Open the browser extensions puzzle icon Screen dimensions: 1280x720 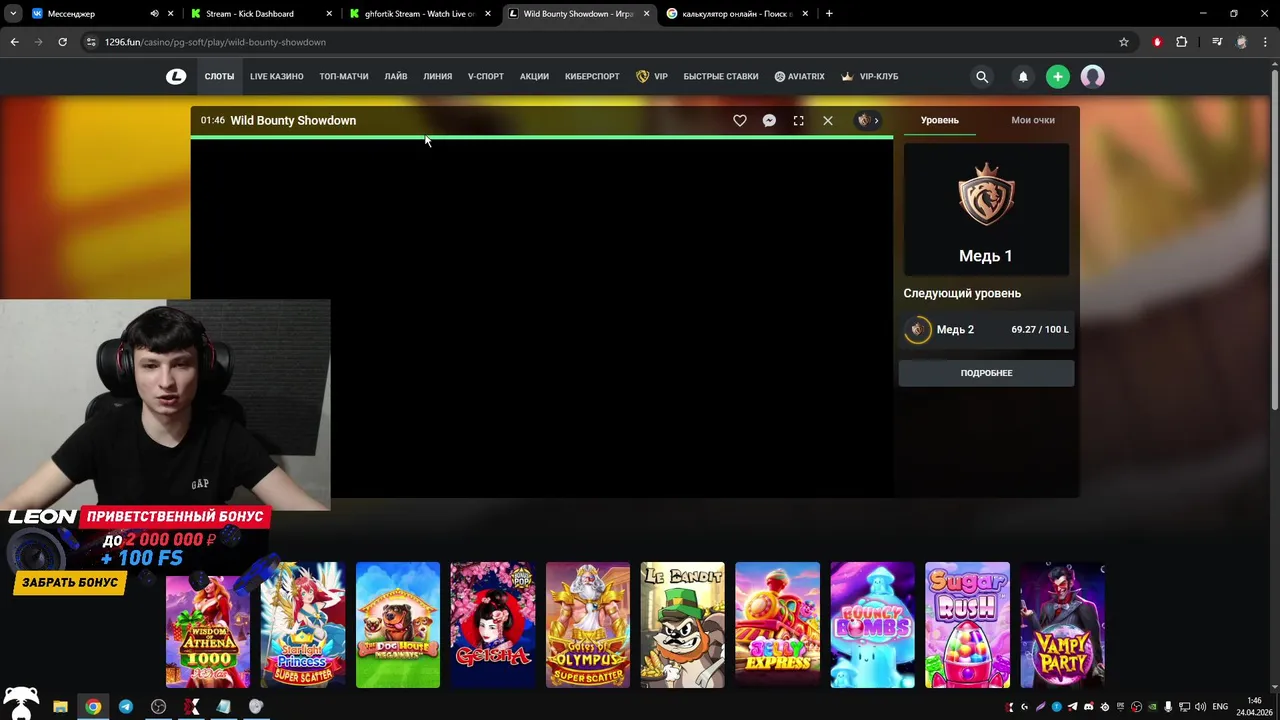pos(1181,42)
